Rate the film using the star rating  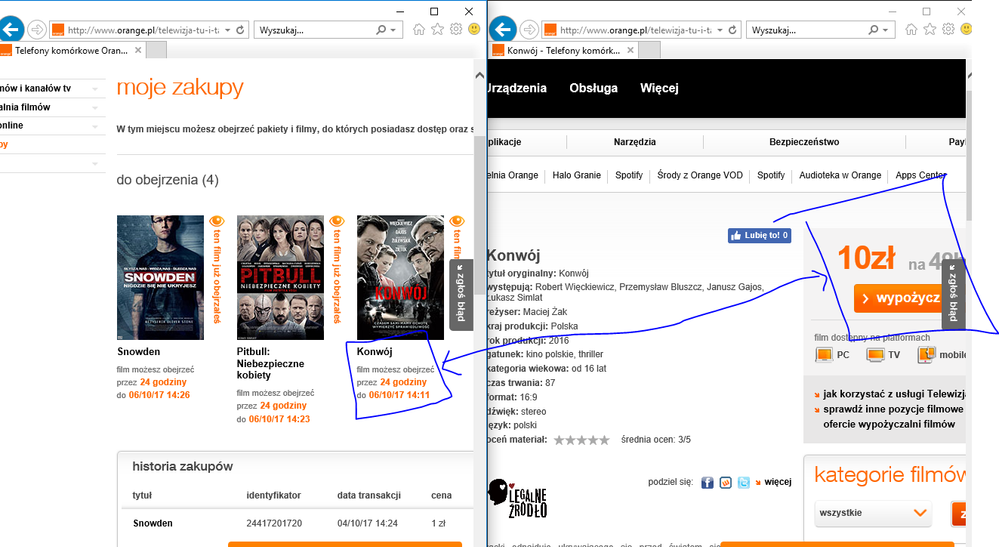coord(581,440)
